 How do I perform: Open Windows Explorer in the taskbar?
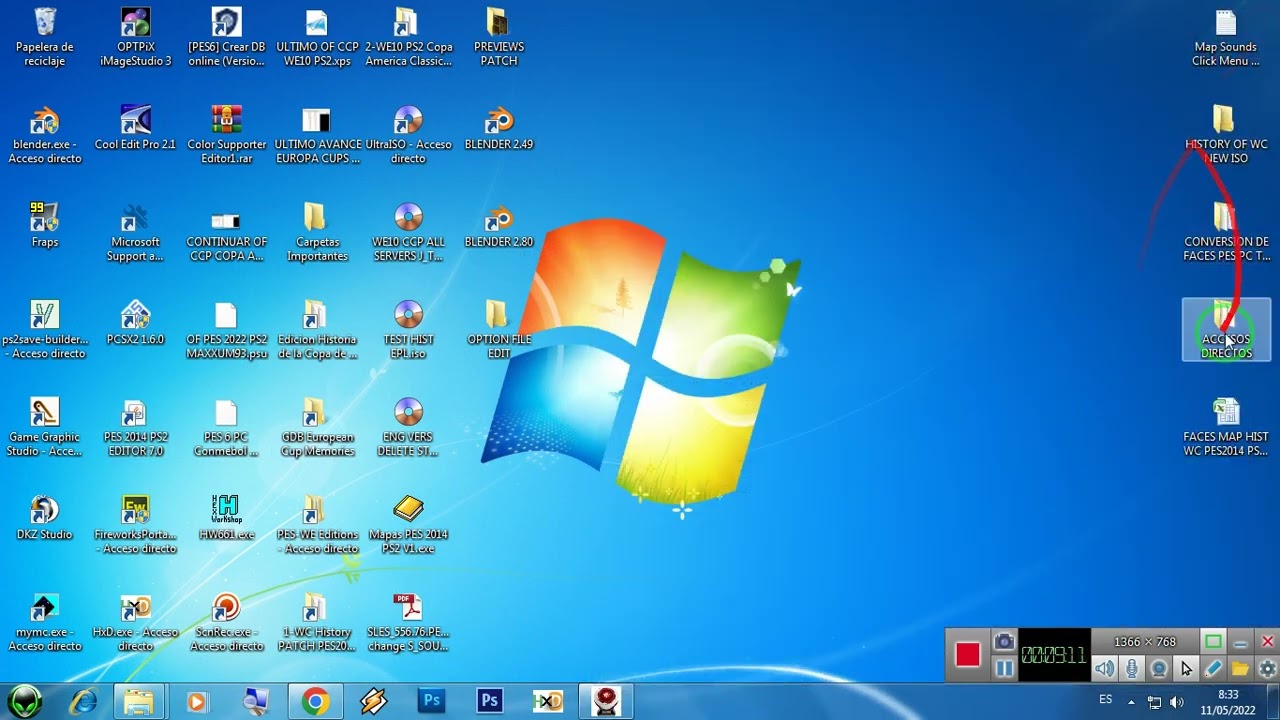[139, 701]
